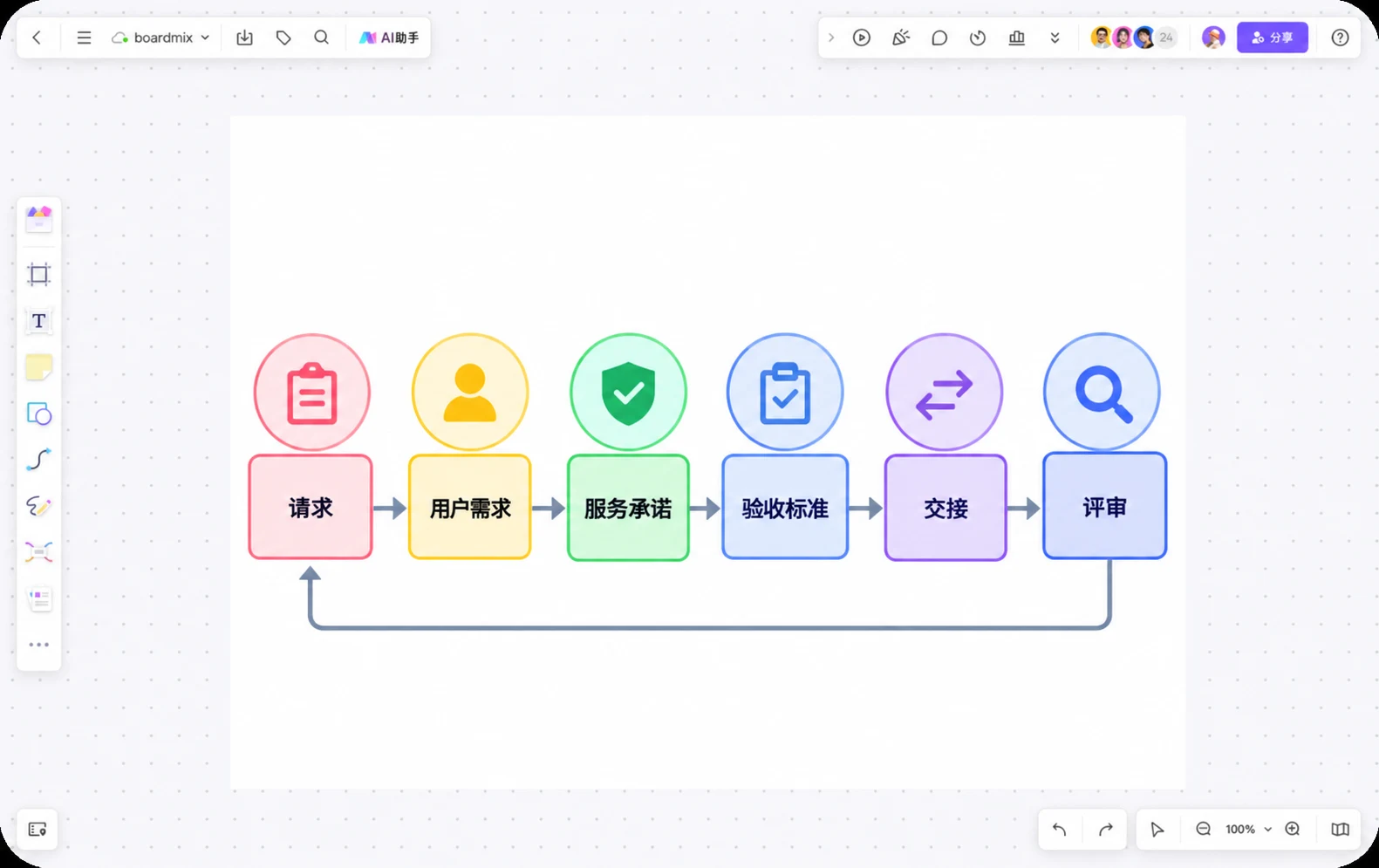Select the 评审 flowchart box

pos(1104,506)
